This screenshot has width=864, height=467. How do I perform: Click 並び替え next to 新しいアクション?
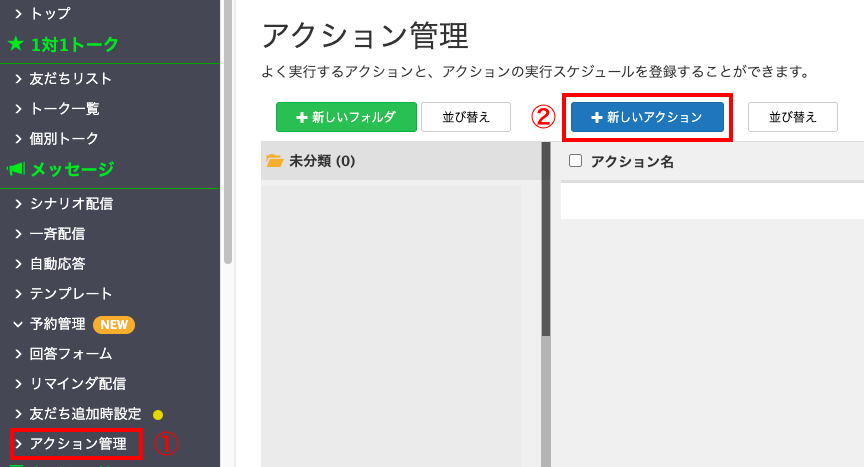coord(792,117)
